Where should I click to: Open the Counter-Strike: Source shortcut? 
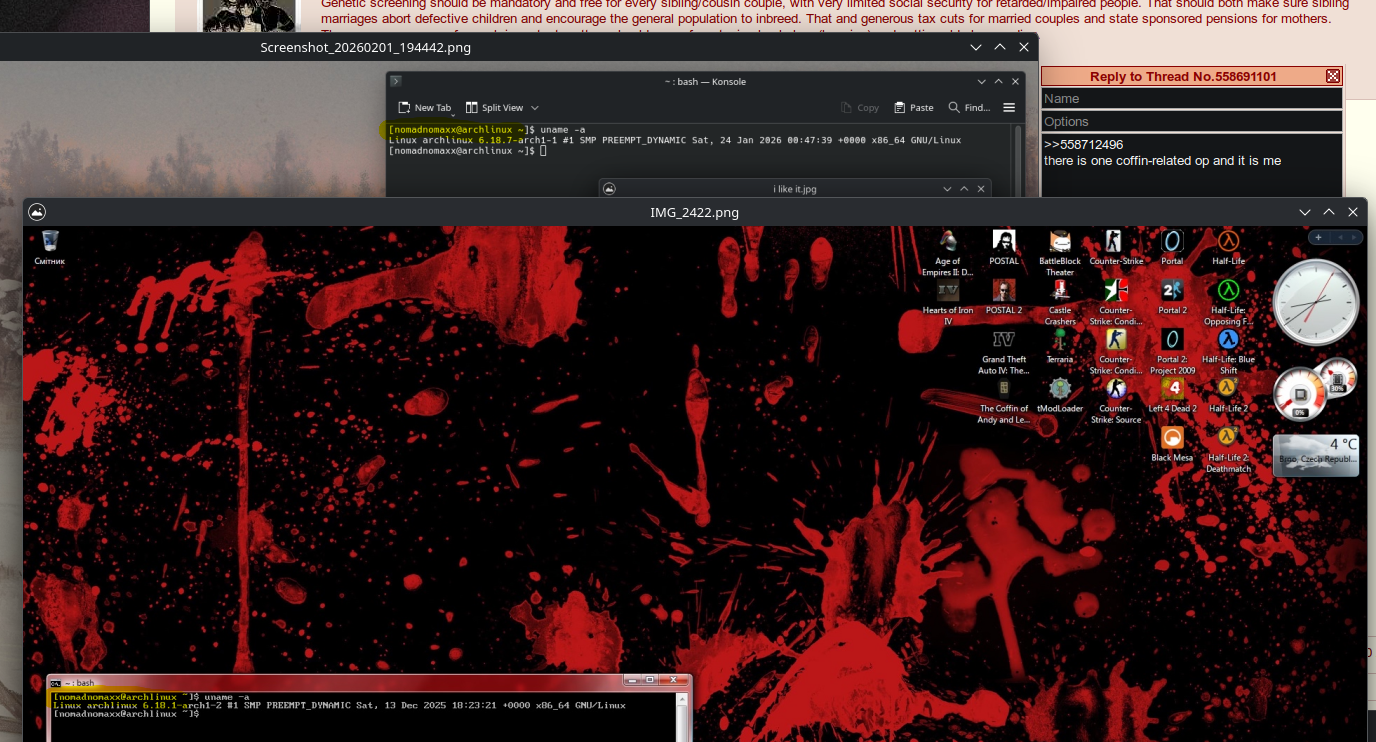(1116, 400)
